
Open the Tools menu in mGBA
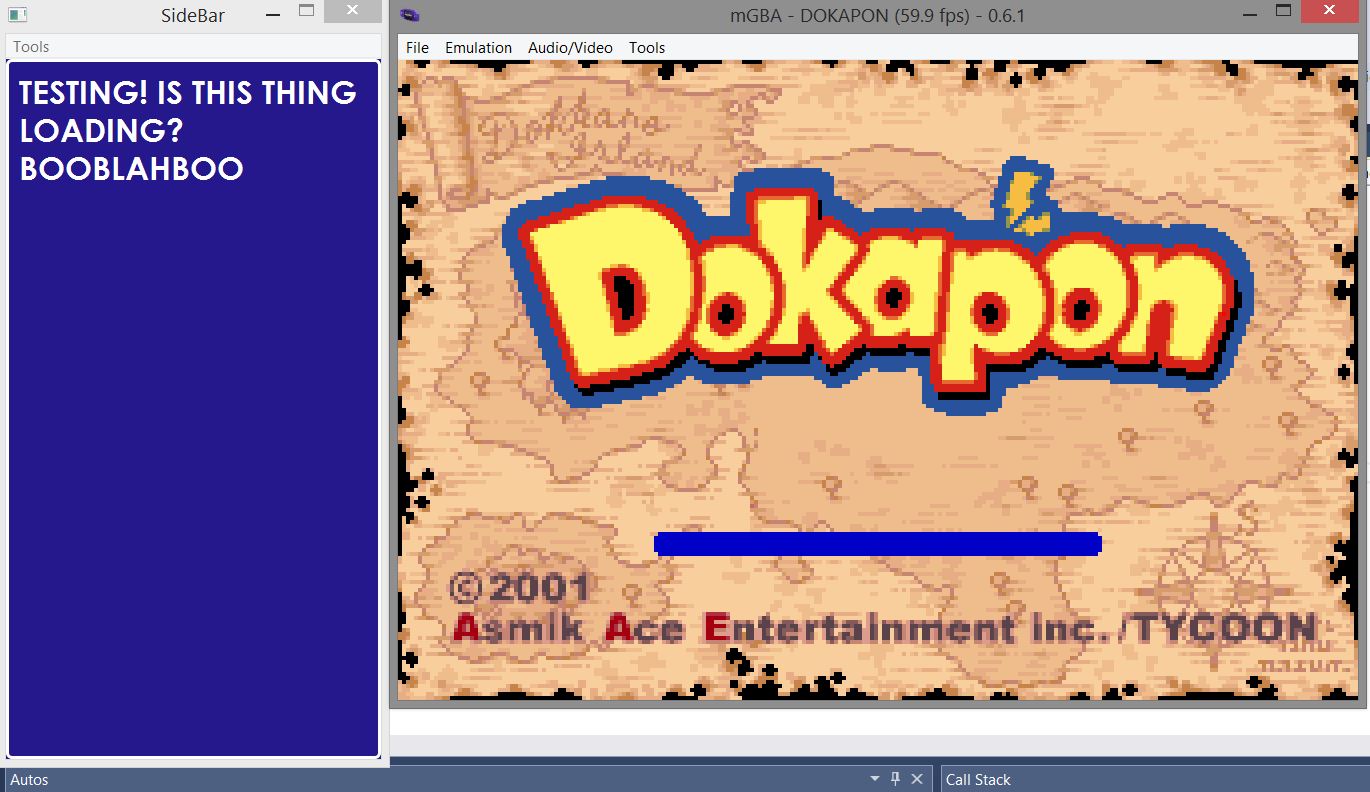pos(647,47)
